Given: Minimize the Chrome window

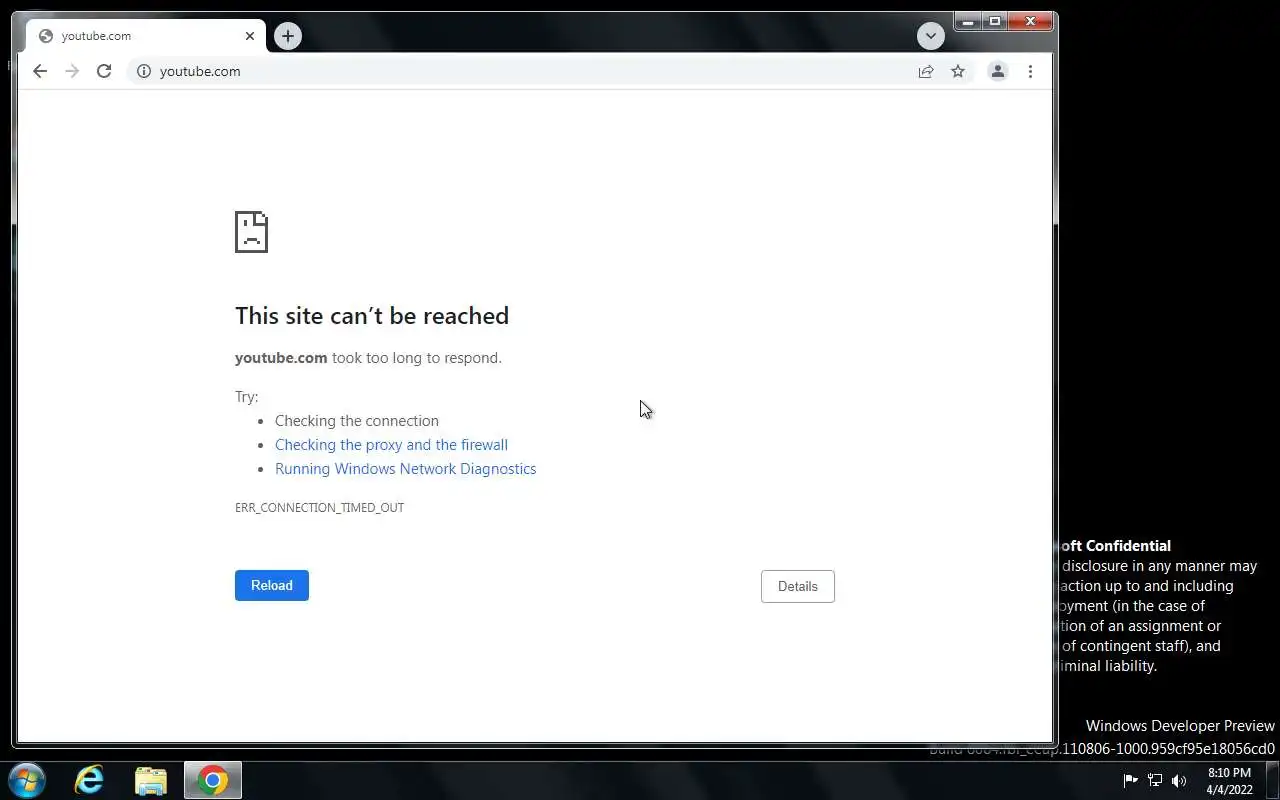Looking at the screenshot, I should (967, 21).
